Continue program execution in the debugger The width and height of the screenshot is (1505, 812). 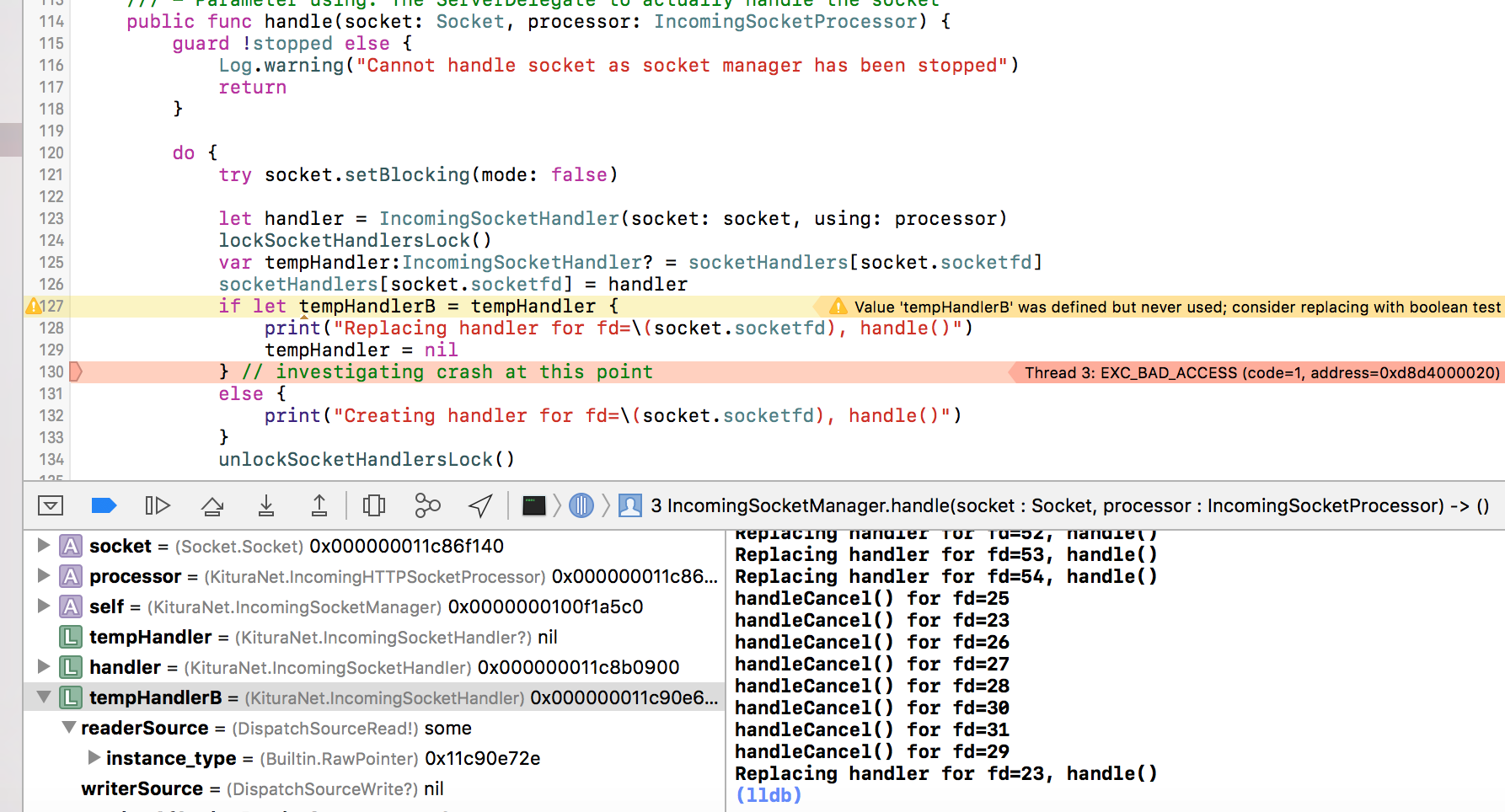point(157,505)
